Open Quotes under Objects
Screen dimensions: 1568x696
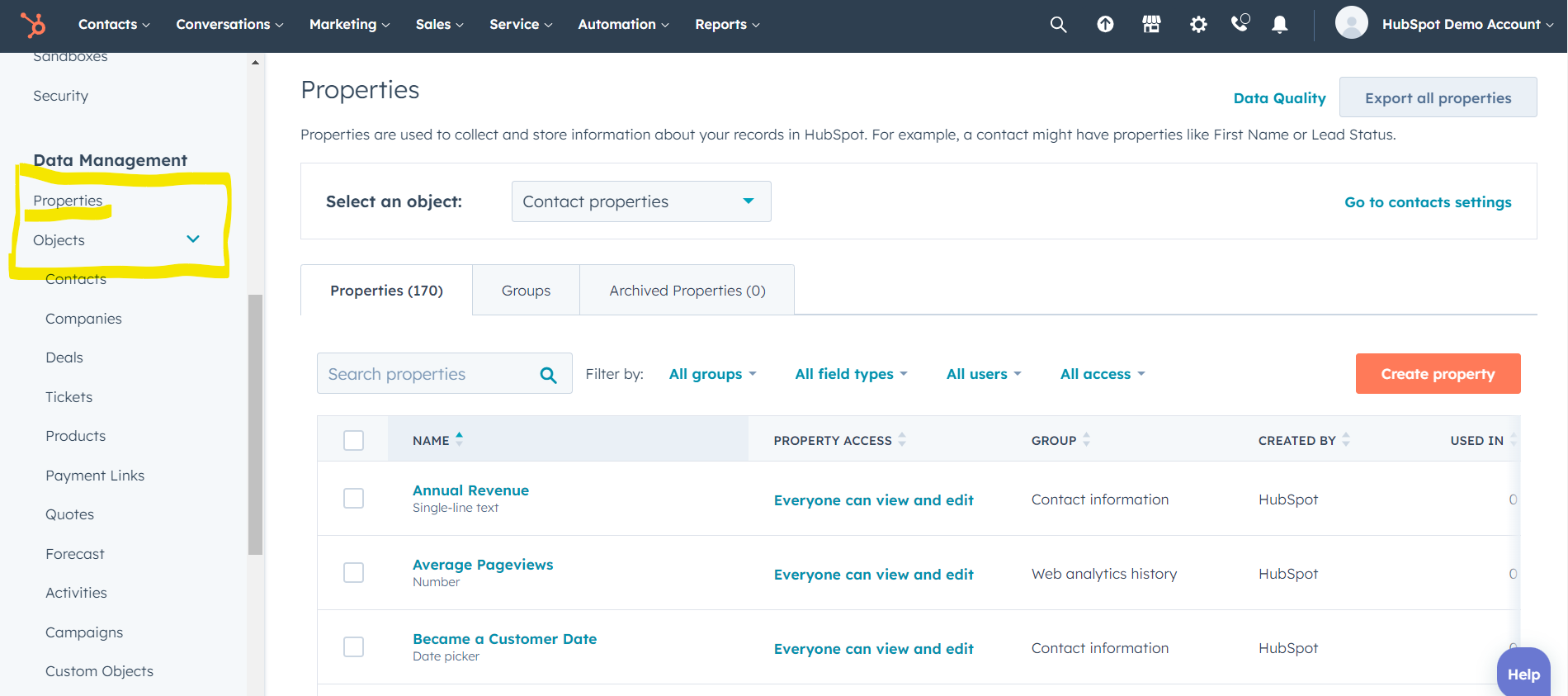[69, 514]
